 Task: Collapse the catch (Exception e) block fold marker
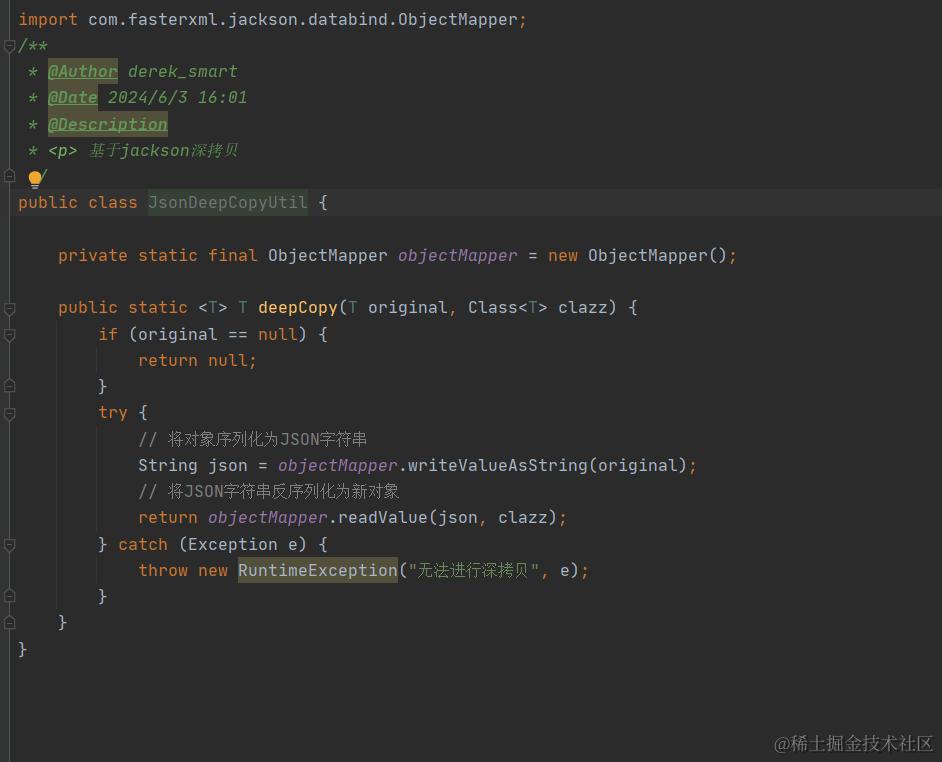point(9,545)
